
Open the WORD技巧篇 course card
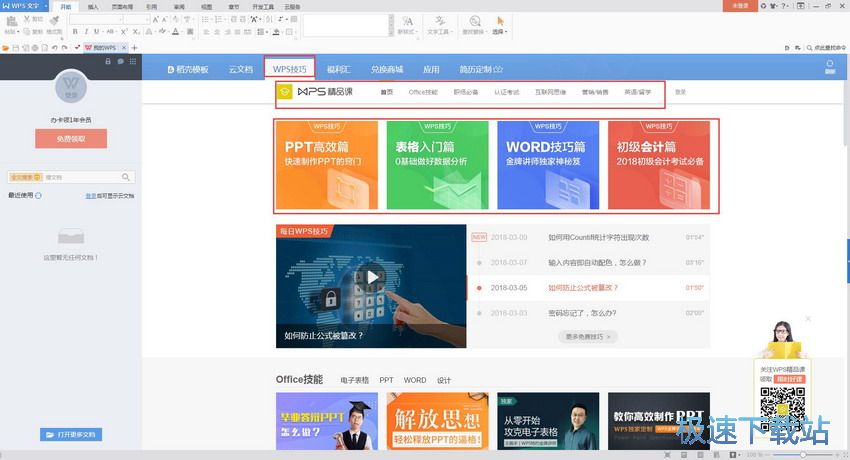[548, 165]
